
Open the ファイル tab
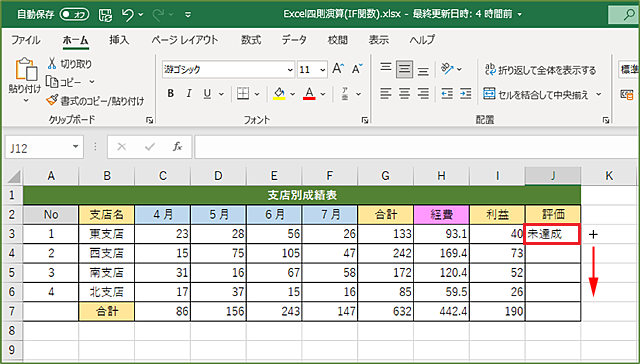point(25,40)
